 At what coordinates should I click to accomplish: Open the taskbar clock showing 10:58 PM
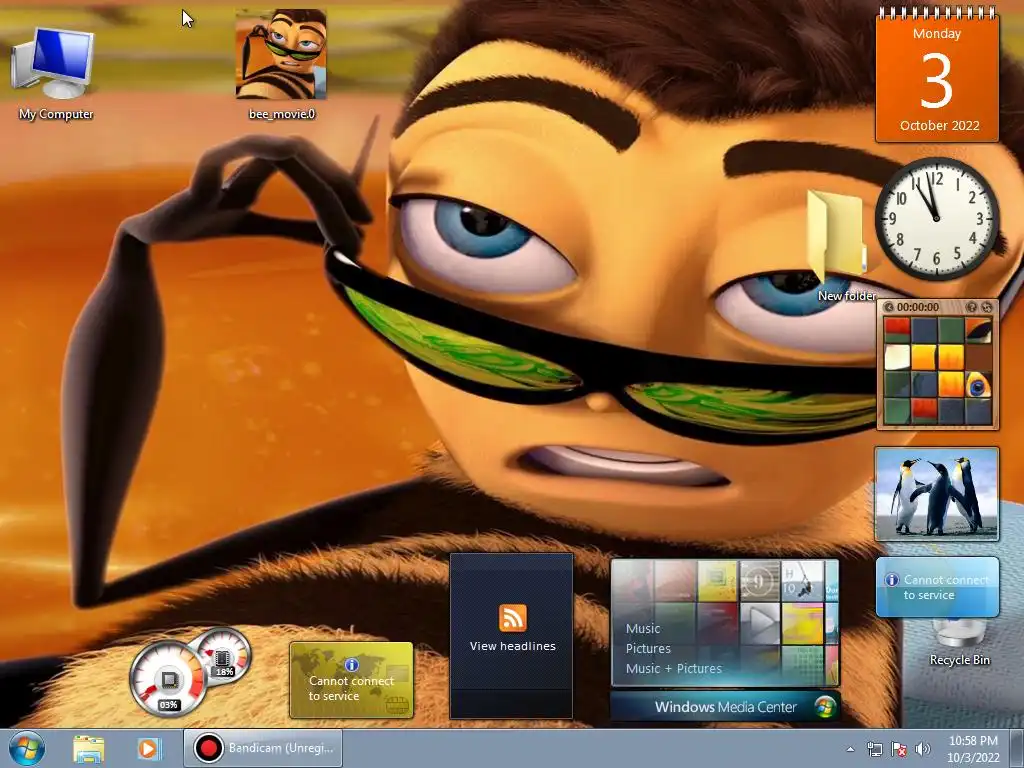coord(973,749)
